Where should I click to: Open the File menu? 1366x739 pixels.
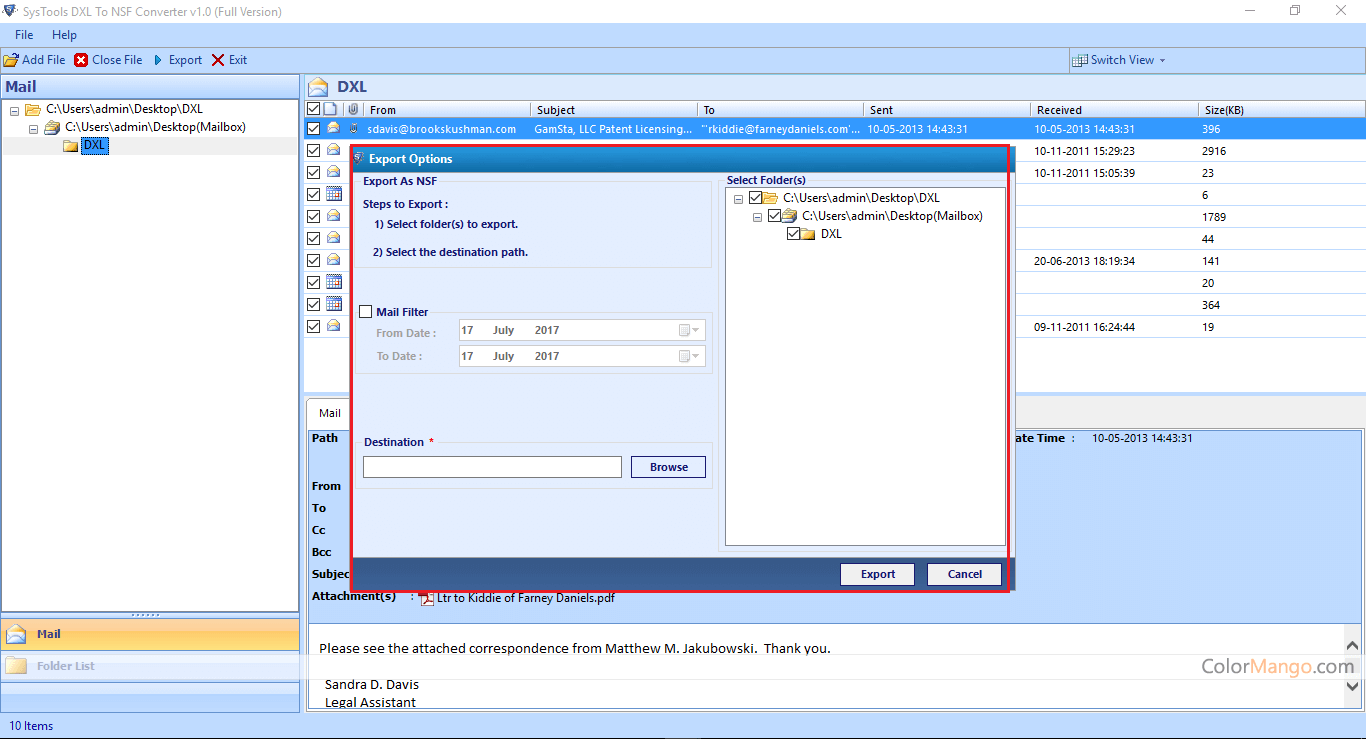tap(24, 35)
